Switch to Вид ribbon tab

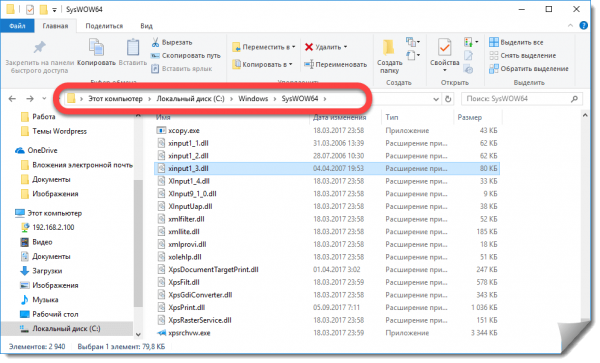tap(146, 26)
